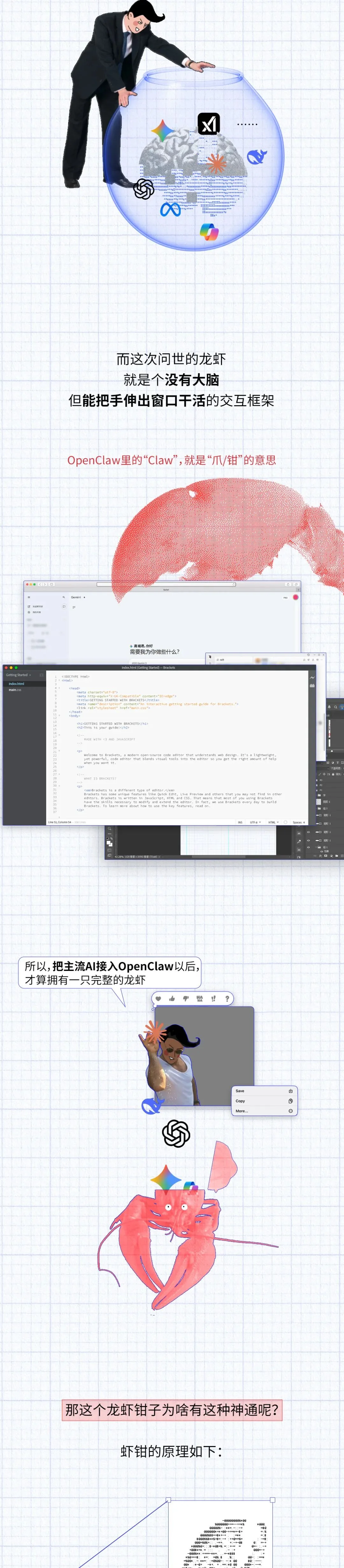The width and height of the screenshot is (344, 1568).
Task: Click the OpenAI logo beside the fishbowl shoe
Action: tap(144, 189)
